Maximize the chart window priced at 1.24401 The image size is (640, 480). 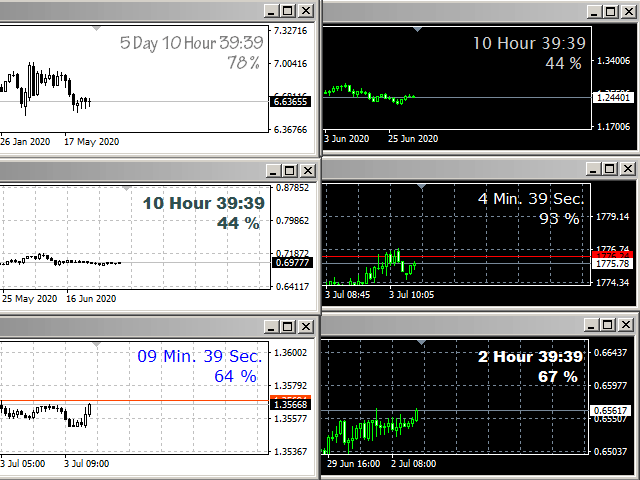pos(609,11)
